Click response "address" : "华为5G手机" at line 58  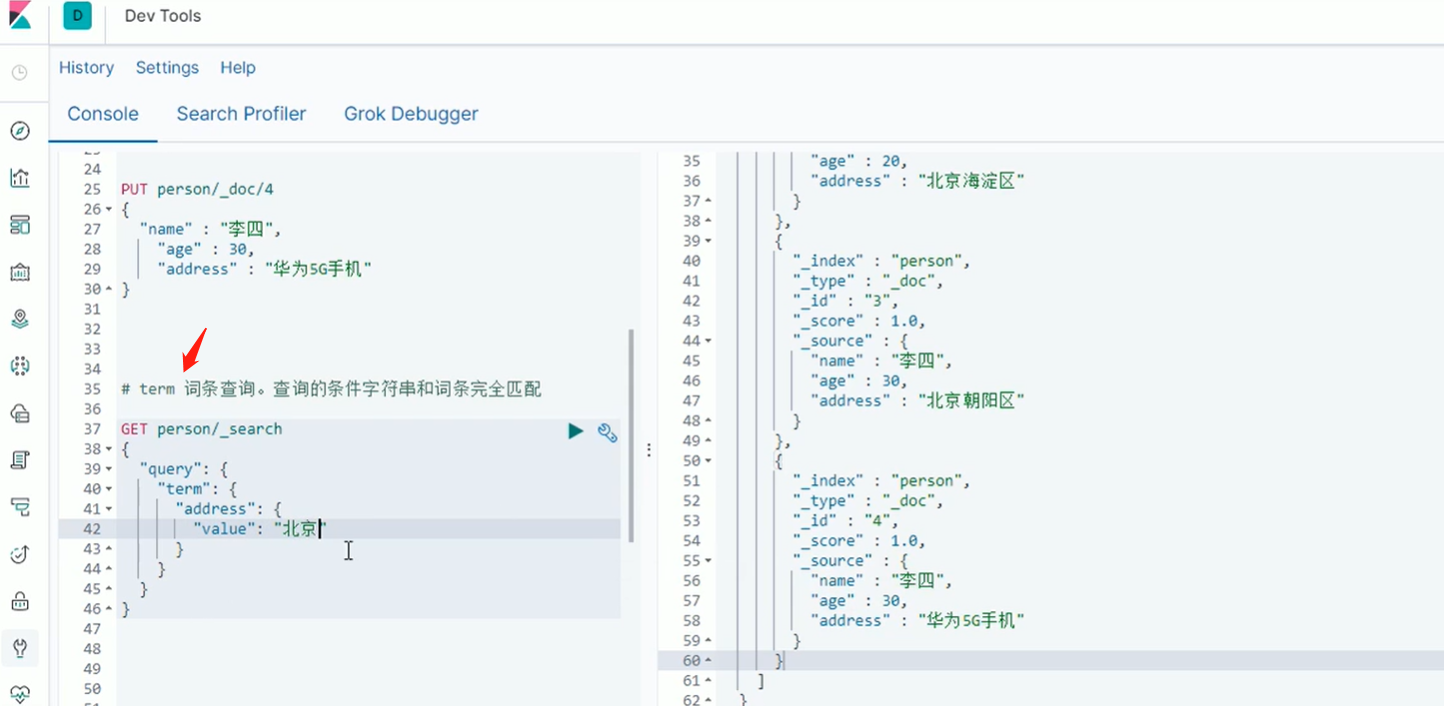pos(918,621)
